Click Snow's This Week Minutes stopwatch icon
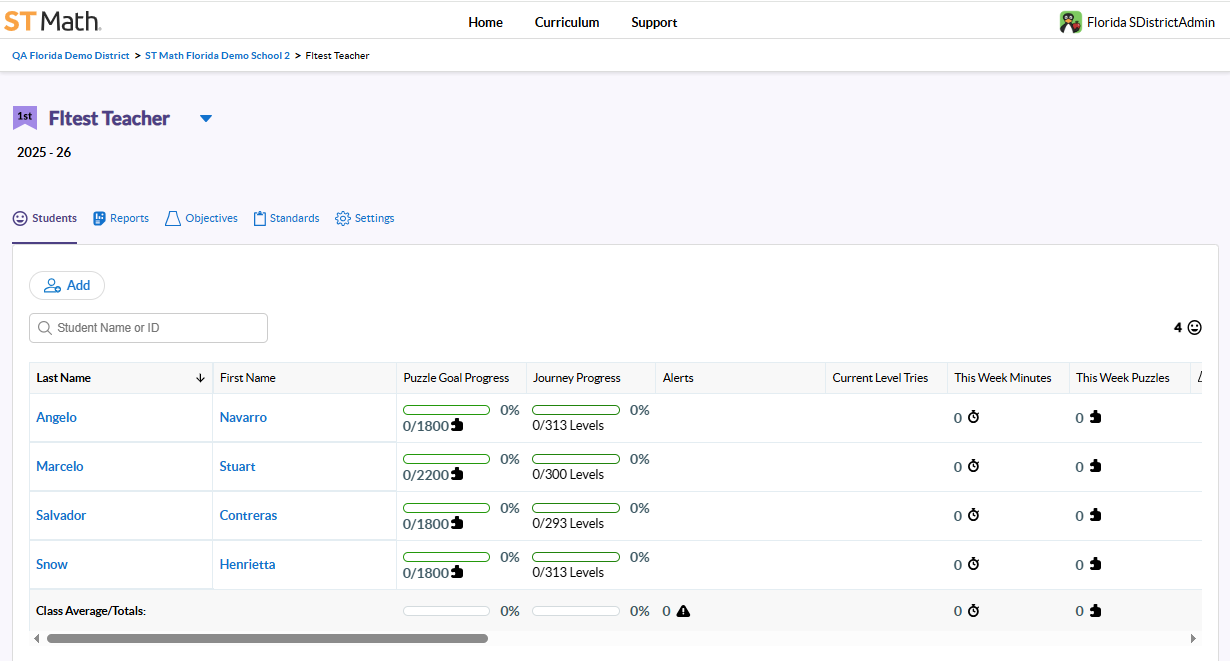Screen dimensions: 1230x661 point(973,564)
